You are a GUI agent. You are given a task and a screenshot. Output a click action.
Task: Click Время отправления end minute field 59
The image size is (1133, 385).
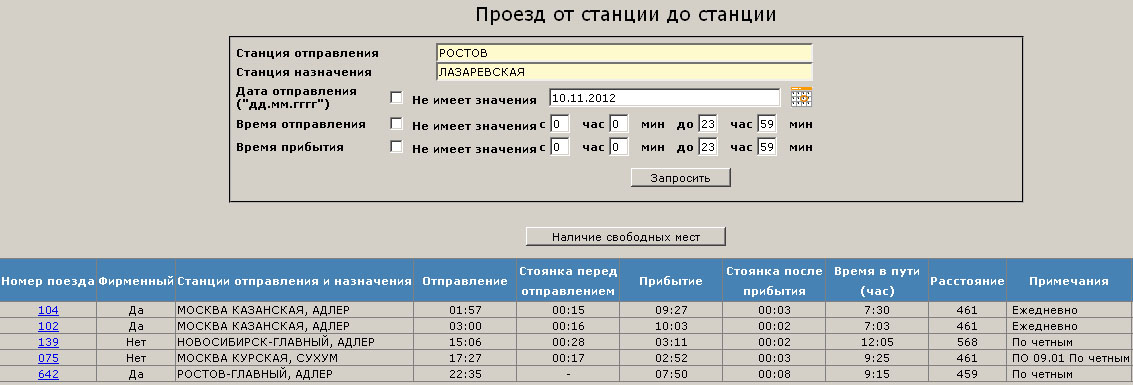coord(767,124)
